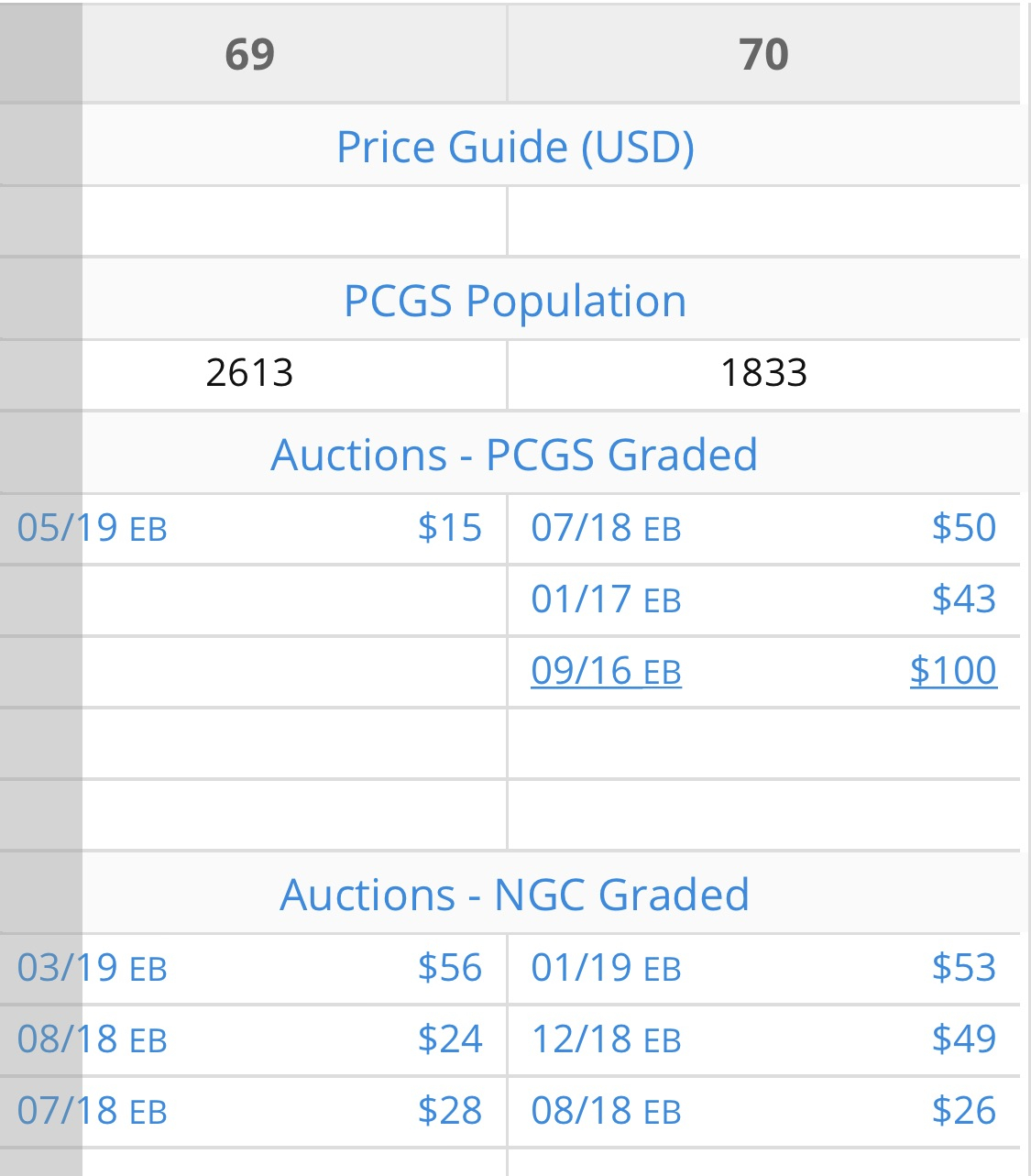Open the 03/19 EB $56 NGC auction
Image resolution: width=1031 pixels, height=1176 pixels.
pyautogui.click(x=249, y=969)
